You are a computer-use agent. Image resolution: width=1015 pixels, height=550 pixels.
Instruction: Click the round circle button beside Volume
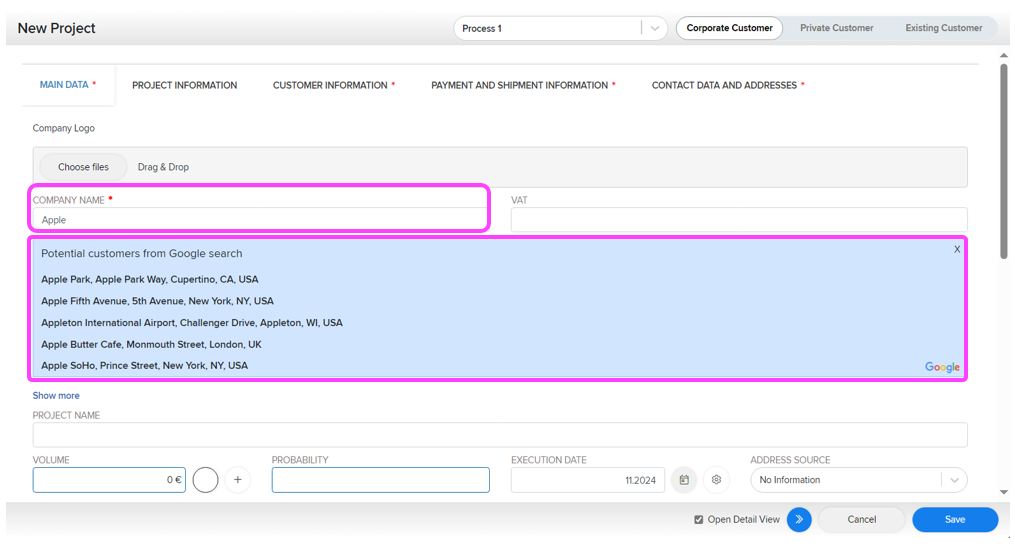coord(205,480)
